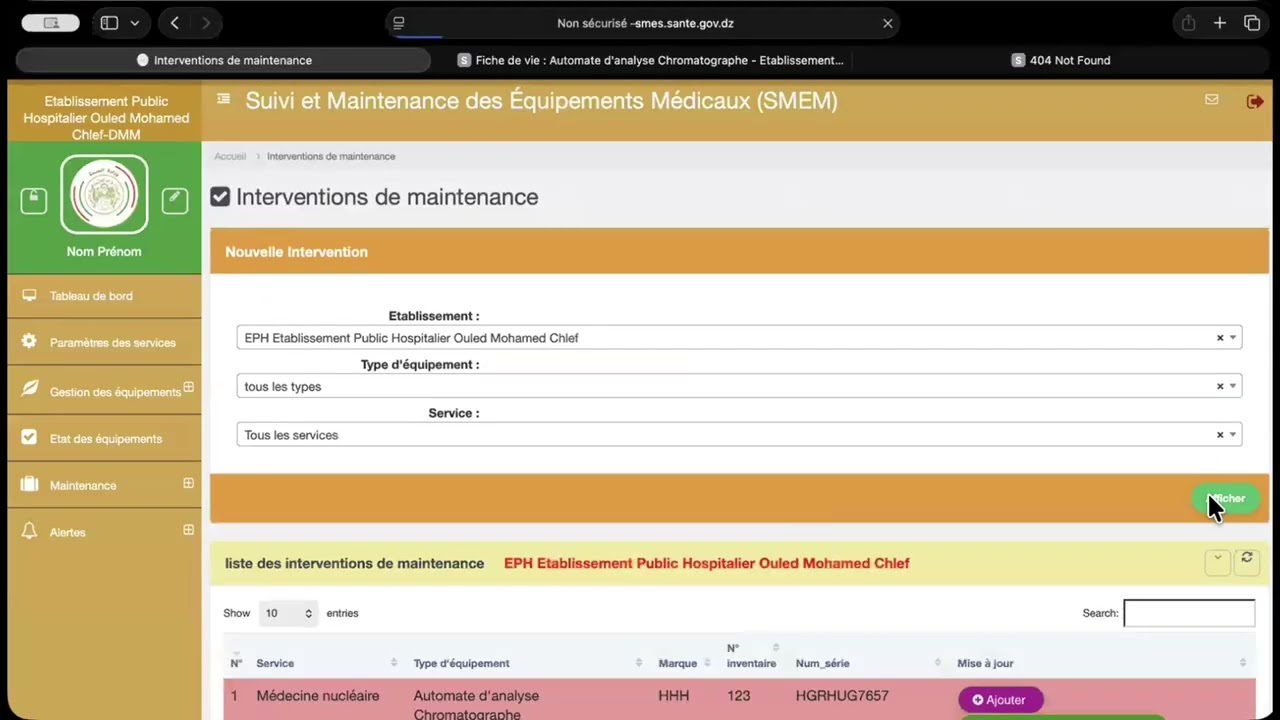Click the check icon beside Interventions de maintenance heading

220,197
